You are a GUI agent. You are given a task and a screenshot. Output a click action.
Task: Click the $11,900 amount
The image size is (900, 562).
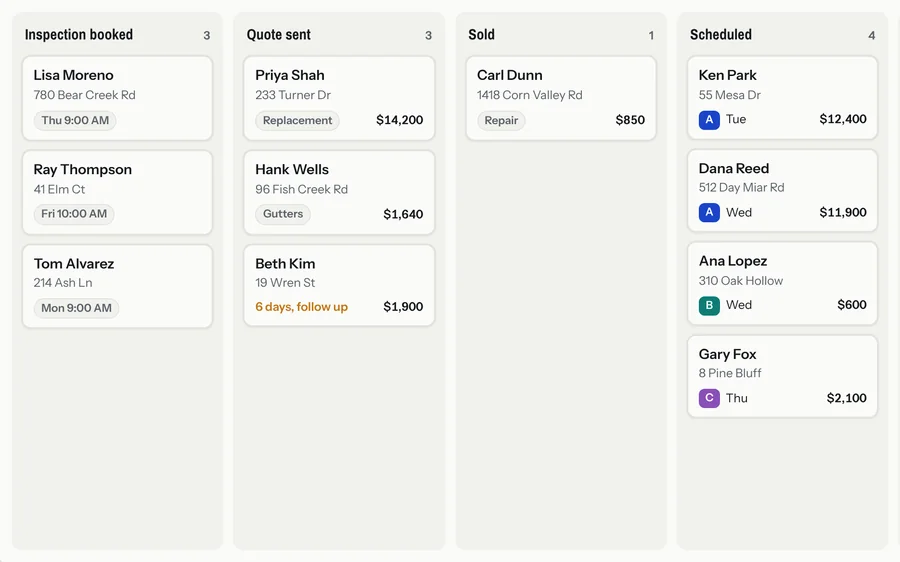843,212
